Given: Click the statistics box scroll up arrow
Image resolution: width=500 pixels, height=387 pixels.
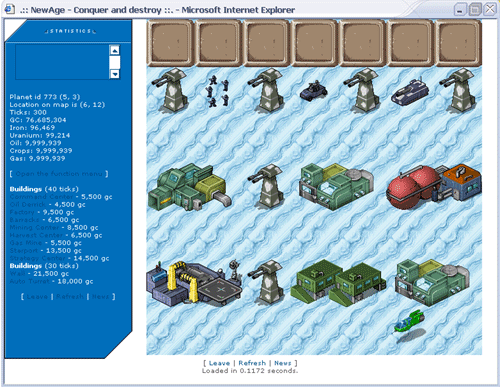Looking at the screenshot, I should (114, 50).
